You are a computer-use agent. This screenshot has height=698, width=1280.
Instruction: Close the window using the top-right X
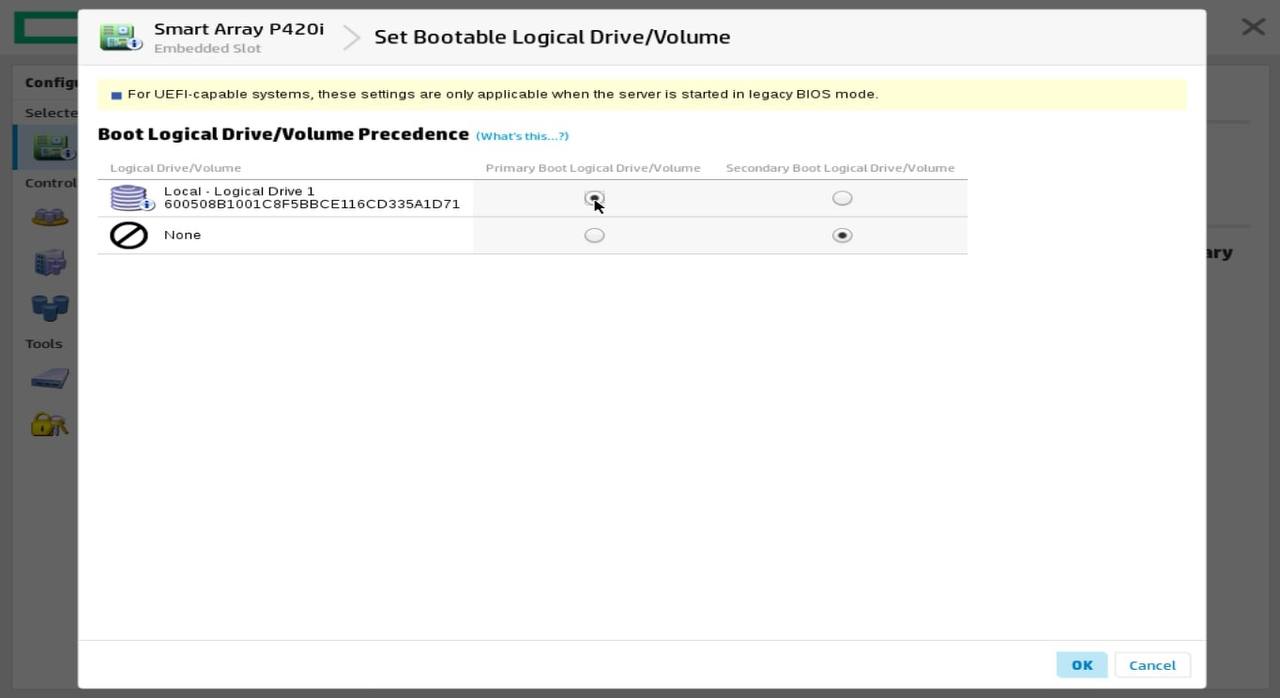[x=1253, y=27]
